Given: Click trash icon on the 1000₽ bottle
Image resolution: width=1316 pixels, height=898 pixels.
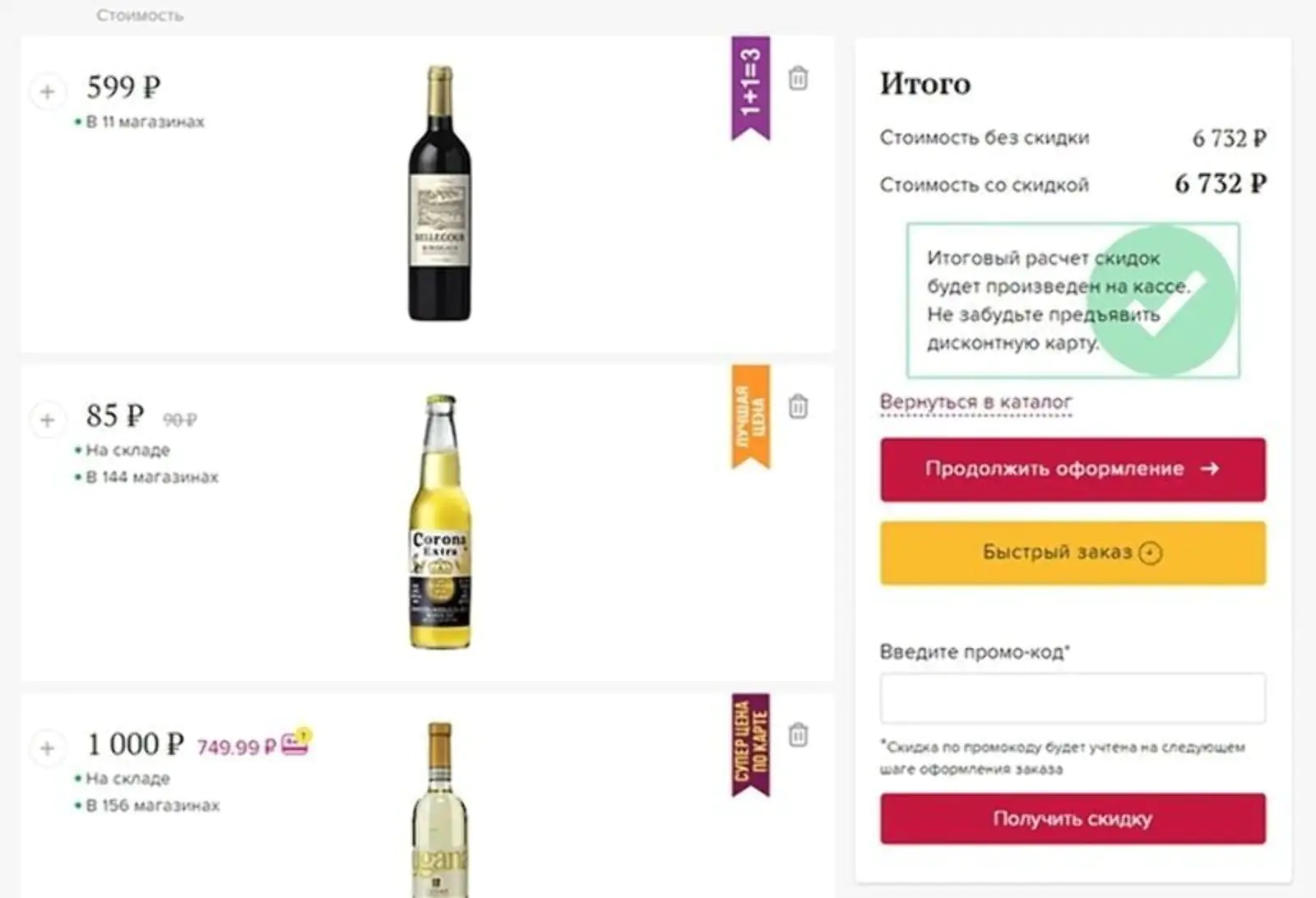Looking at the screenshot, I should 798,734.
